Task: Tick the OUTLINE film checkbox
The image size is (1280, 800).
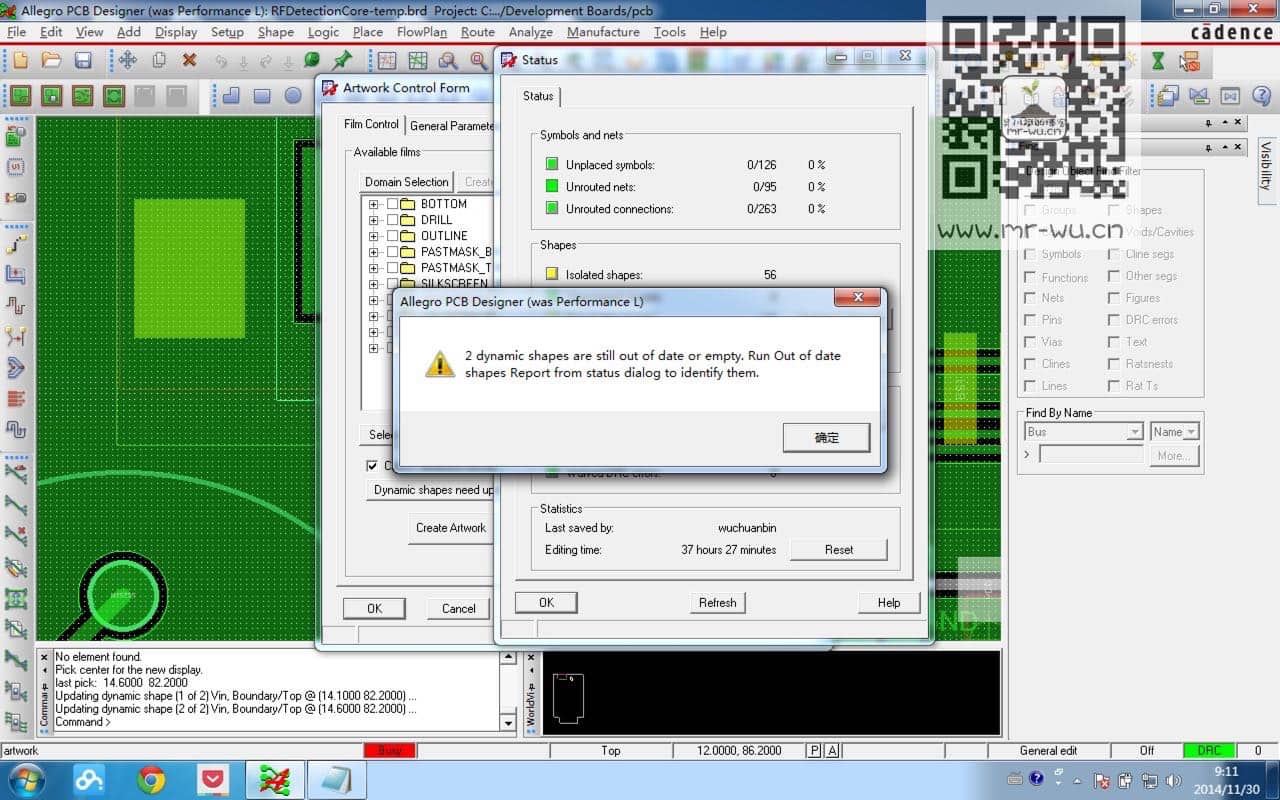Action: 392,236
